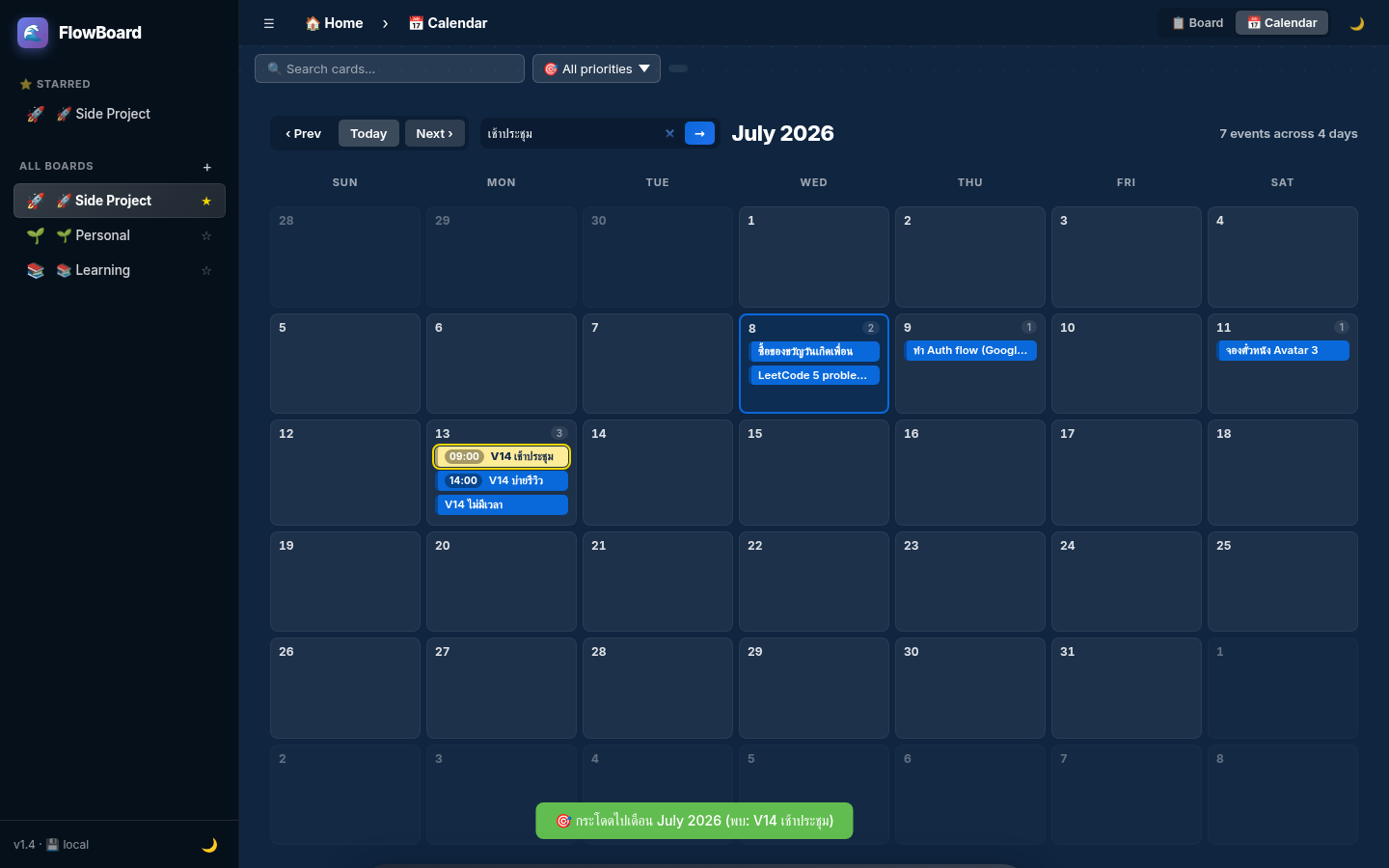Click event count badge on July 9
Screen dimensions: 1389x868
pos(1028,327)
